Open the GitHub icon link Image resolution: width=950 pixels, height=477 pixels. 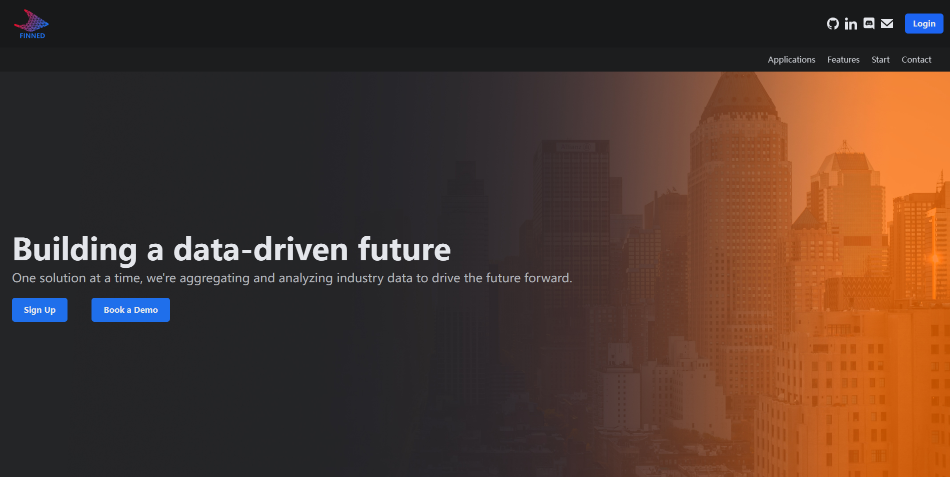833,24
